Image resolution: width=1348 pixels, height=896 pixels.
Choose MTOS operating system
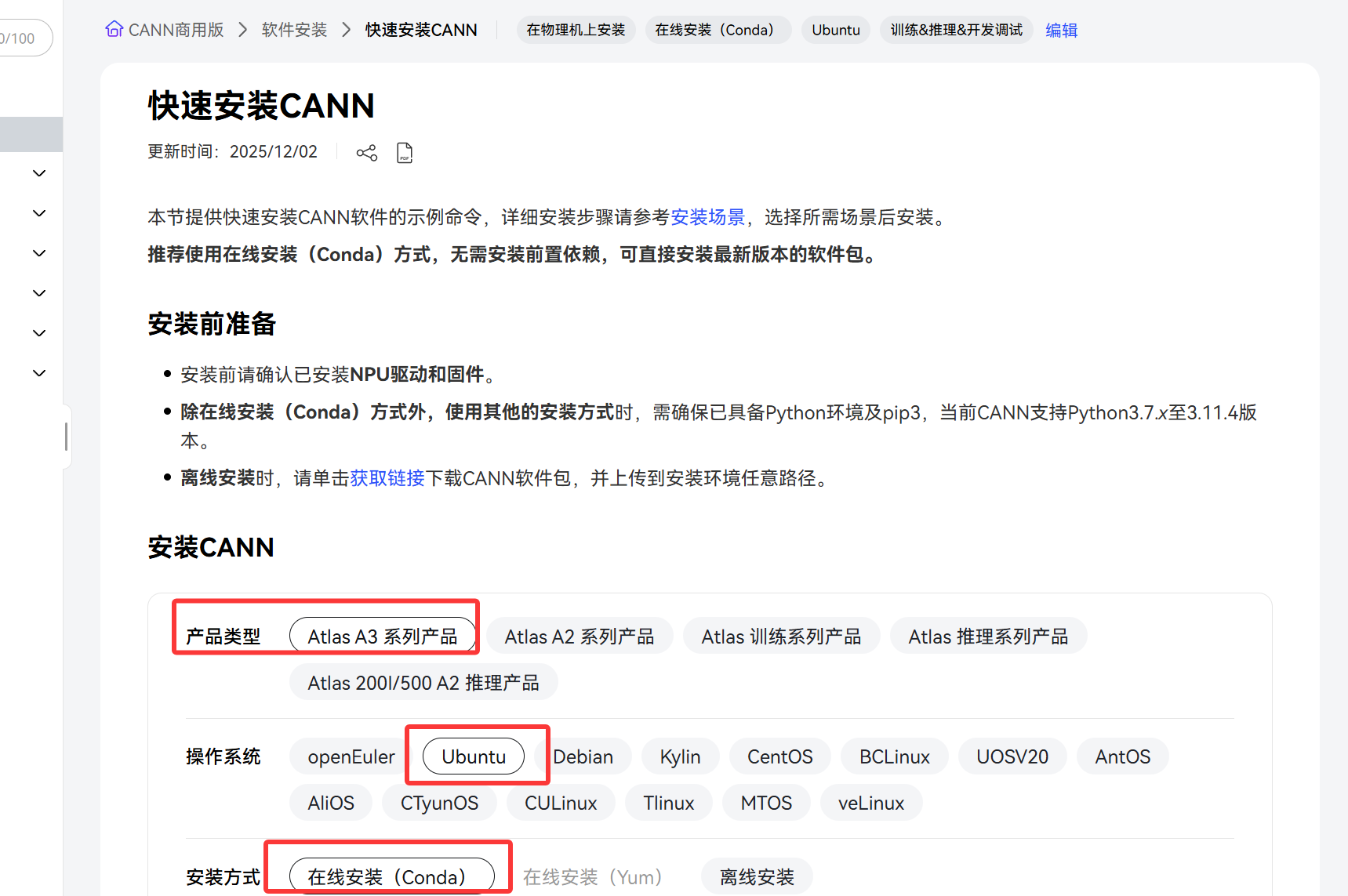[x=766, y=803]
